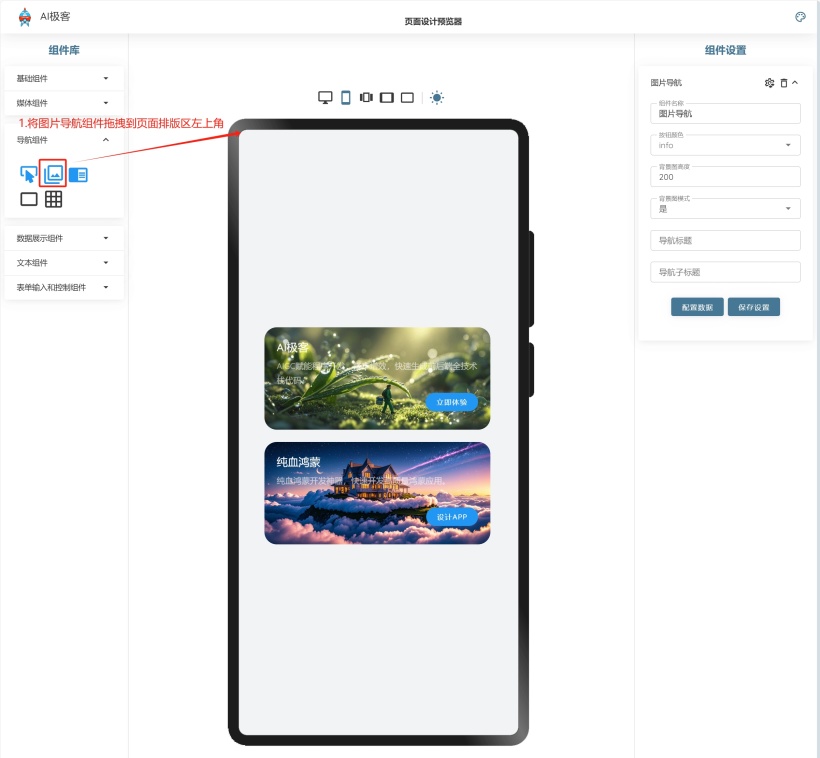Click the cursor navigation component icon
The width and height of the screenshot is (820, 758).
28,174
